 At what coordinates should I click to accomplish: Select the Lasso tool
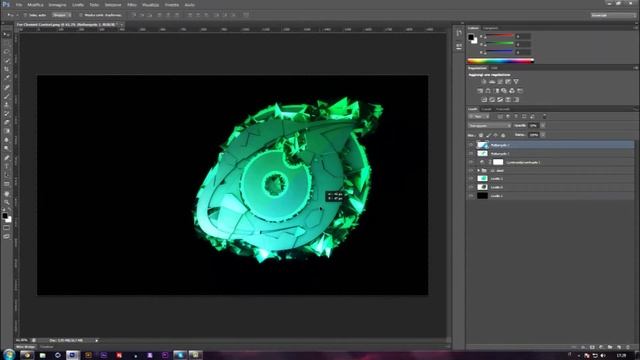tap(7, 52)
